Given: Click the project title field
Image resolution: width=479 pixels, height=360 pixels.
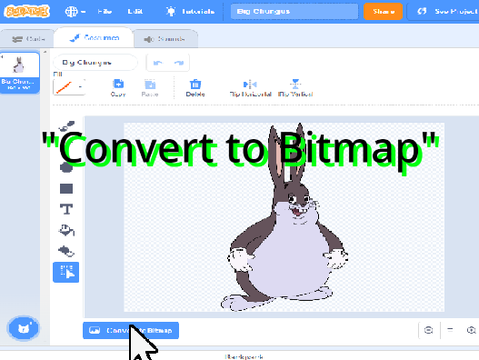Looking at the screenshot, I should (294, 12).
